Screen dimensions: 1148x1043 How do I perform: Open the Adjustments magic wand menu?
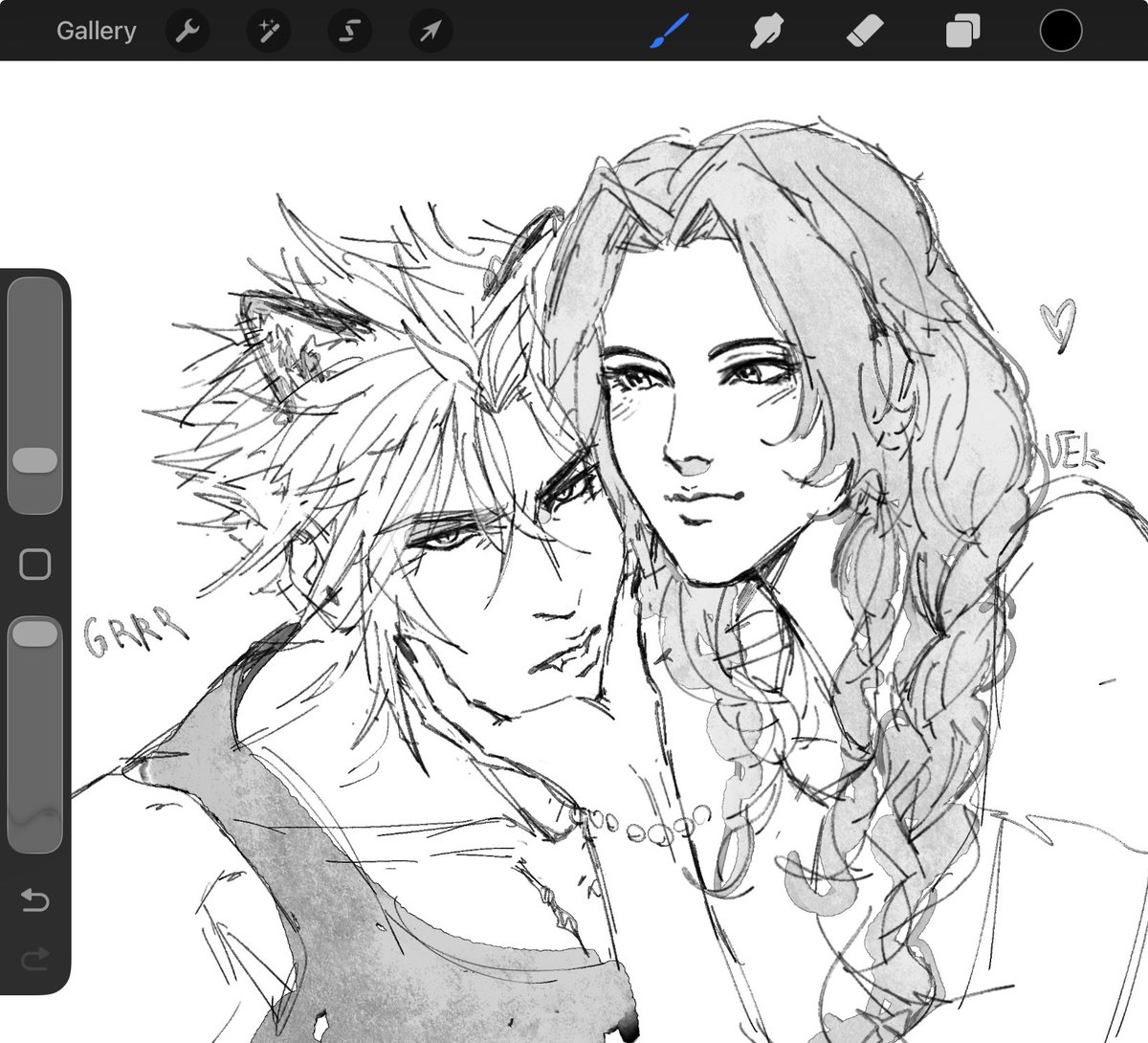pyautogui.click(x=268, y=32)
